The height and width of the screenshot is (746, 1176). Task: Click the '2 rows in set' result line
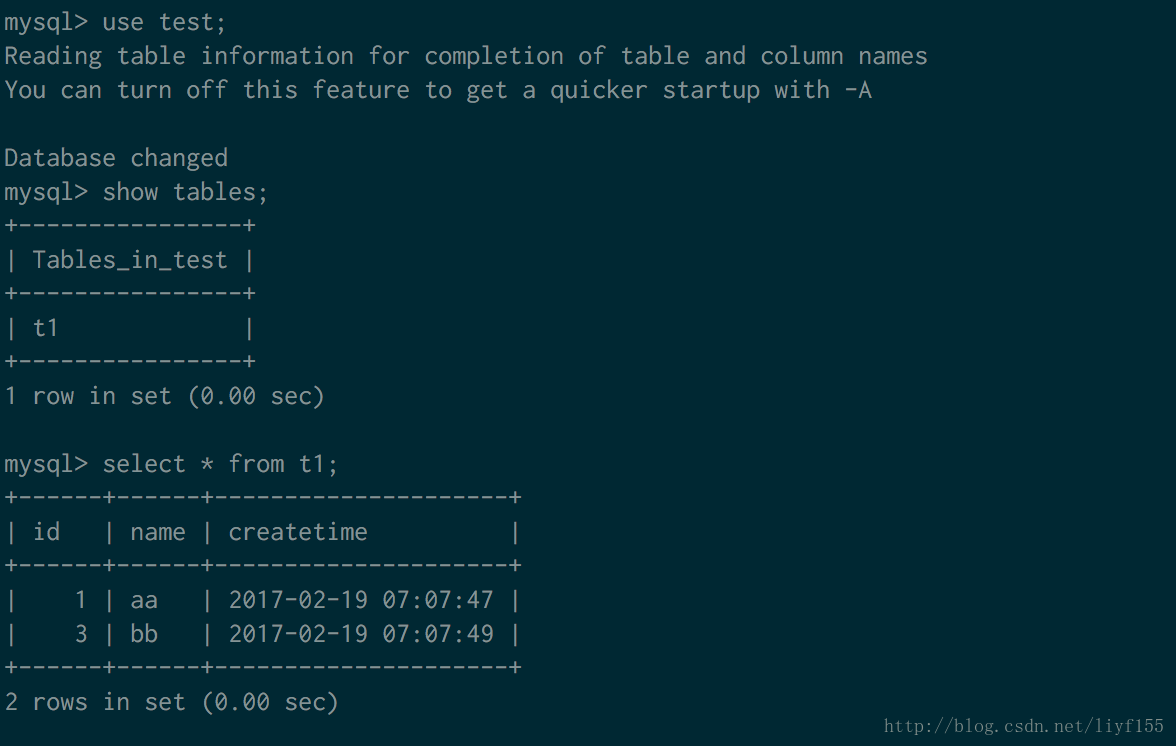pyautogui.click(x=171, y=702)
